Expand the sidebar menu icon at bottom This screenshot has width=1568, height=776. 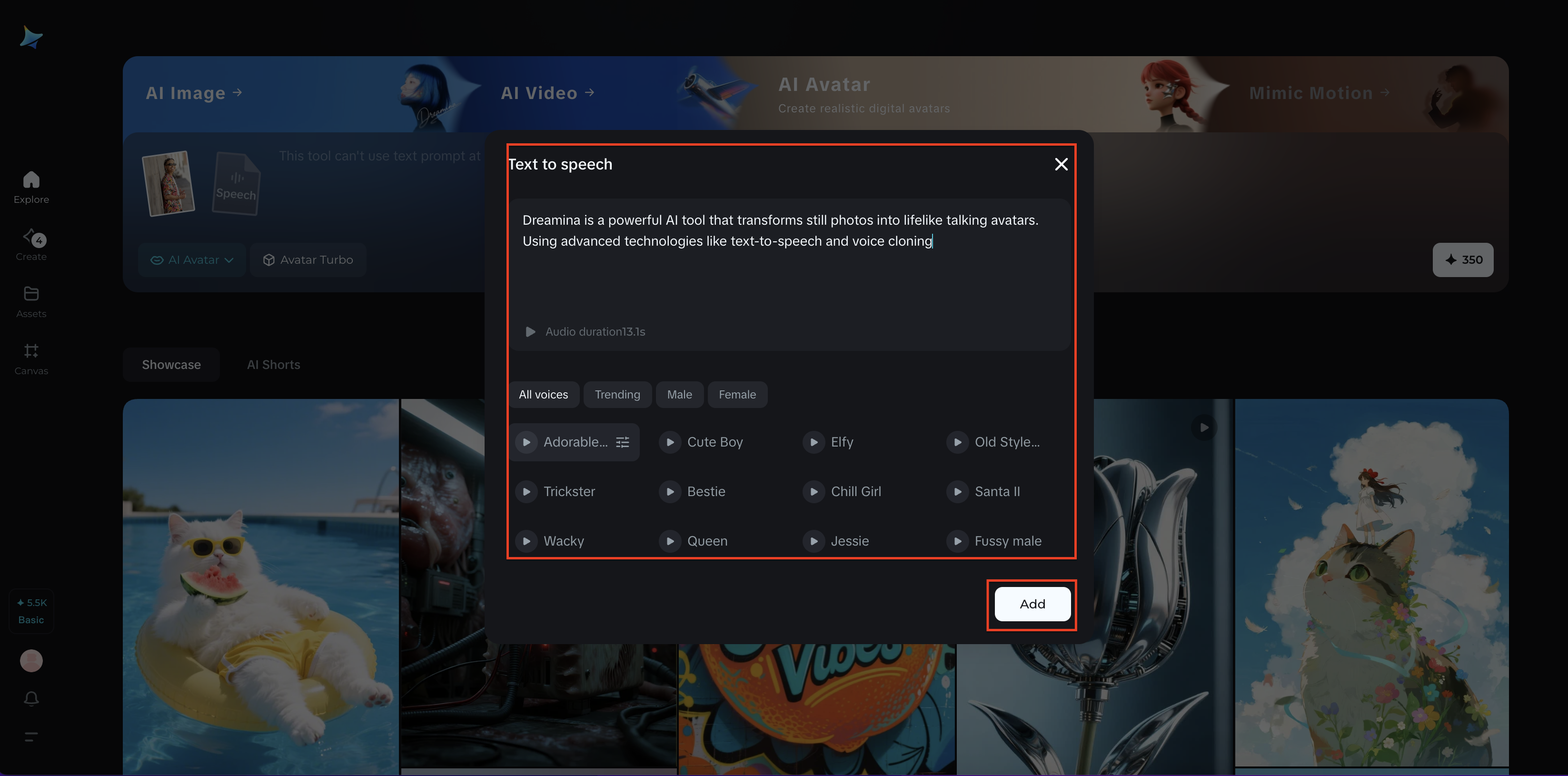coord(31,736)
